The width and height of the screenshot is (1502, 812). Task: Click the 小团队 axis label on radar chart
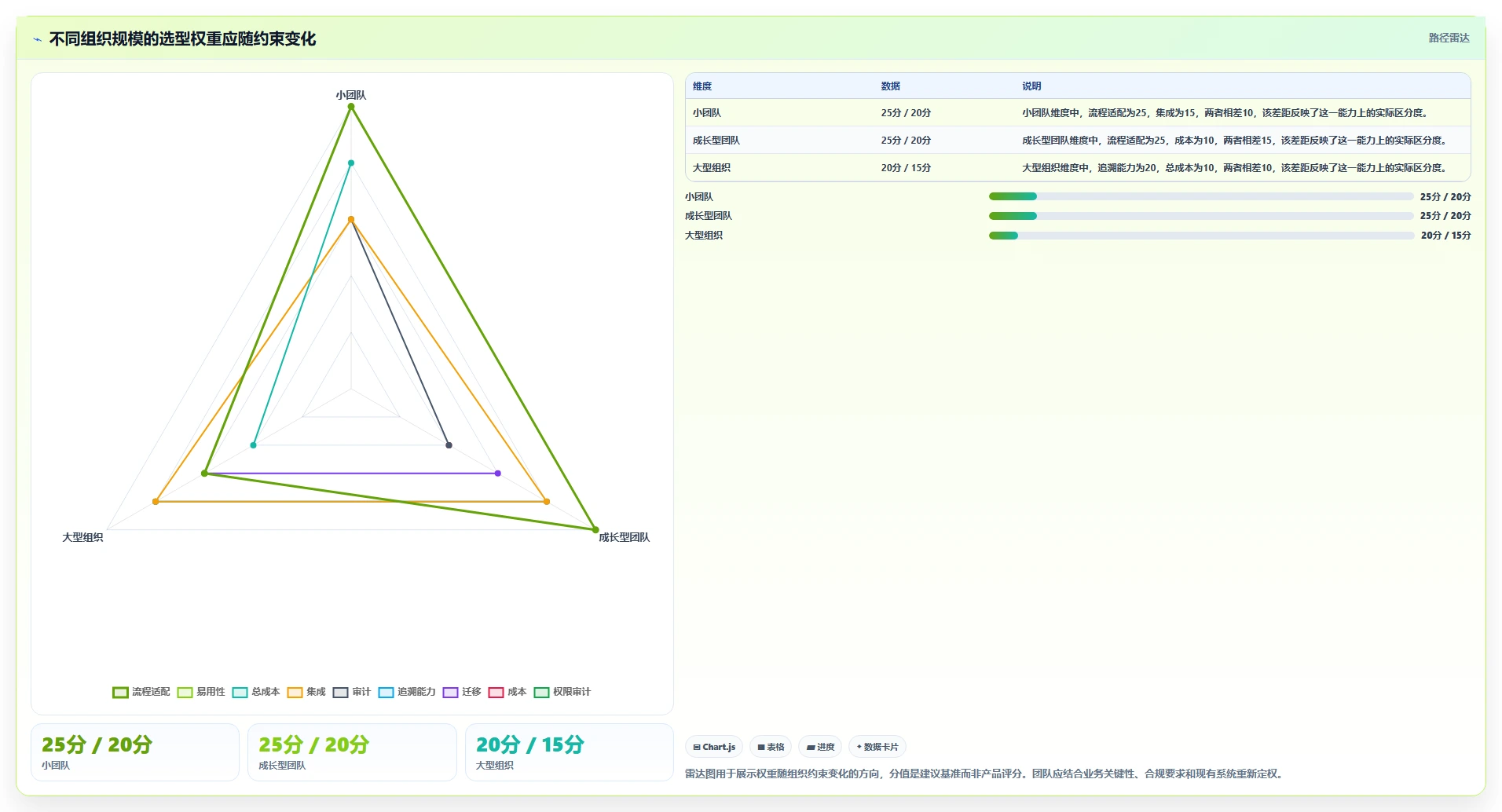pyautogui.click(x=351, y=95)
